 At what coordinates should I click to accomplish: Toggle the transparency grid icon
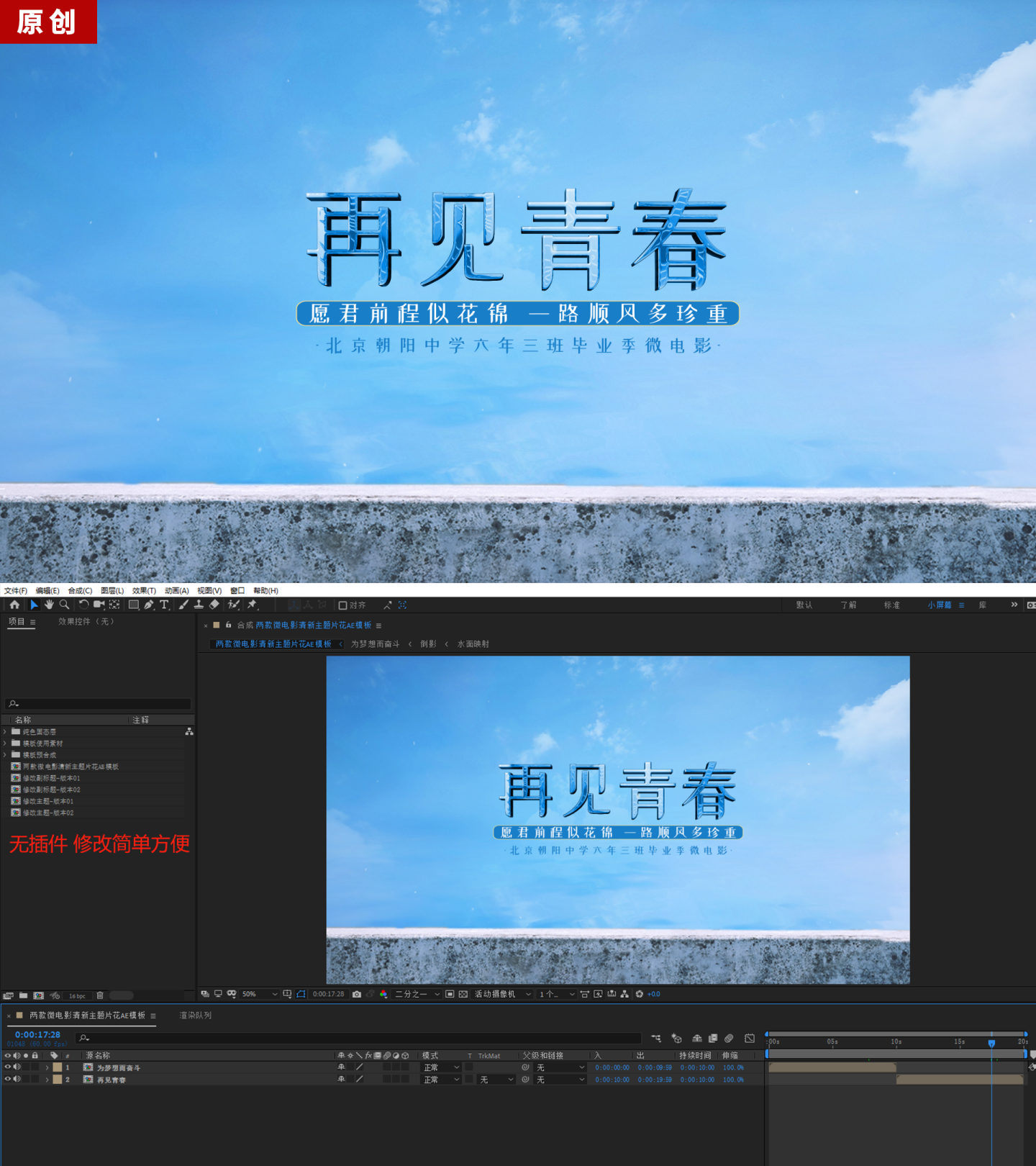[463, 994]
